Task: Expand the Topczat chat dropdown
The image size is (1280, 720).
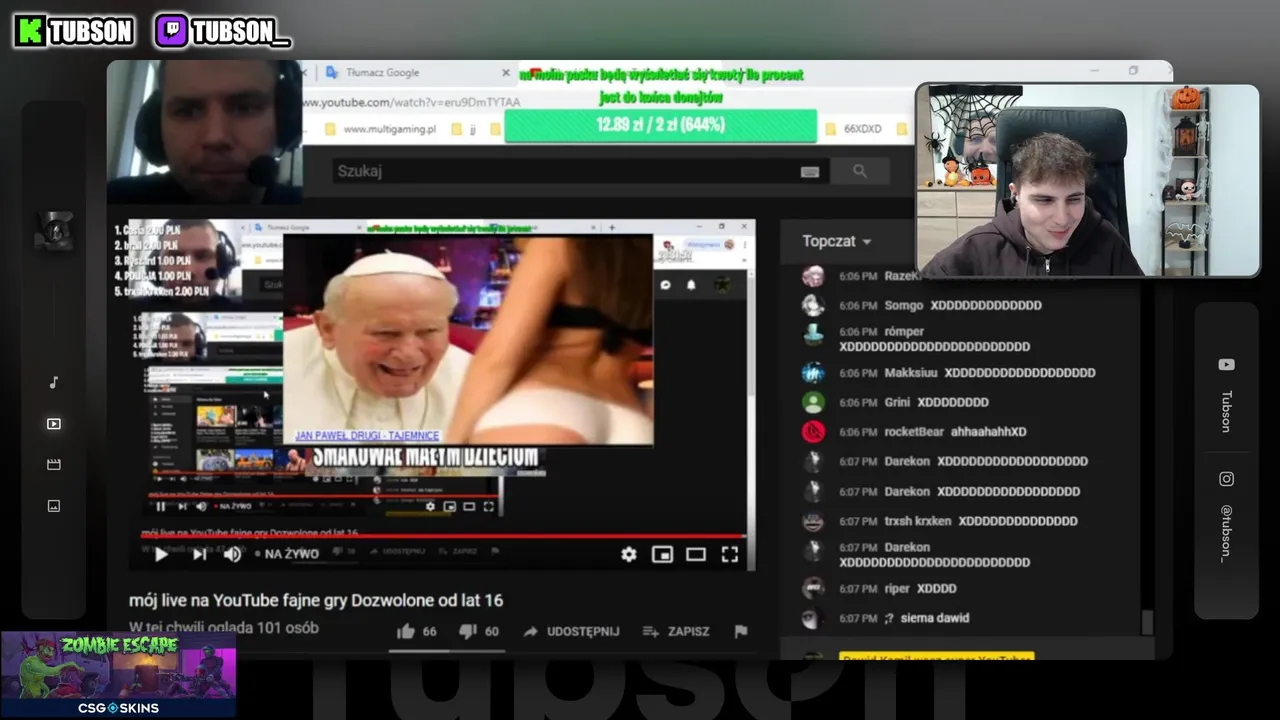Action: pos(837,241)
